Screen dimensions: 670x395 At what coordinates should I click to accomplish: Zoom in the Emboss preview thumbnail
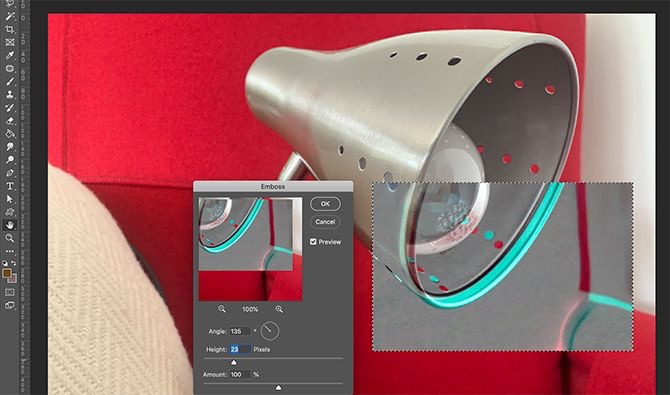pyautogui.click(x=279, y=309)
